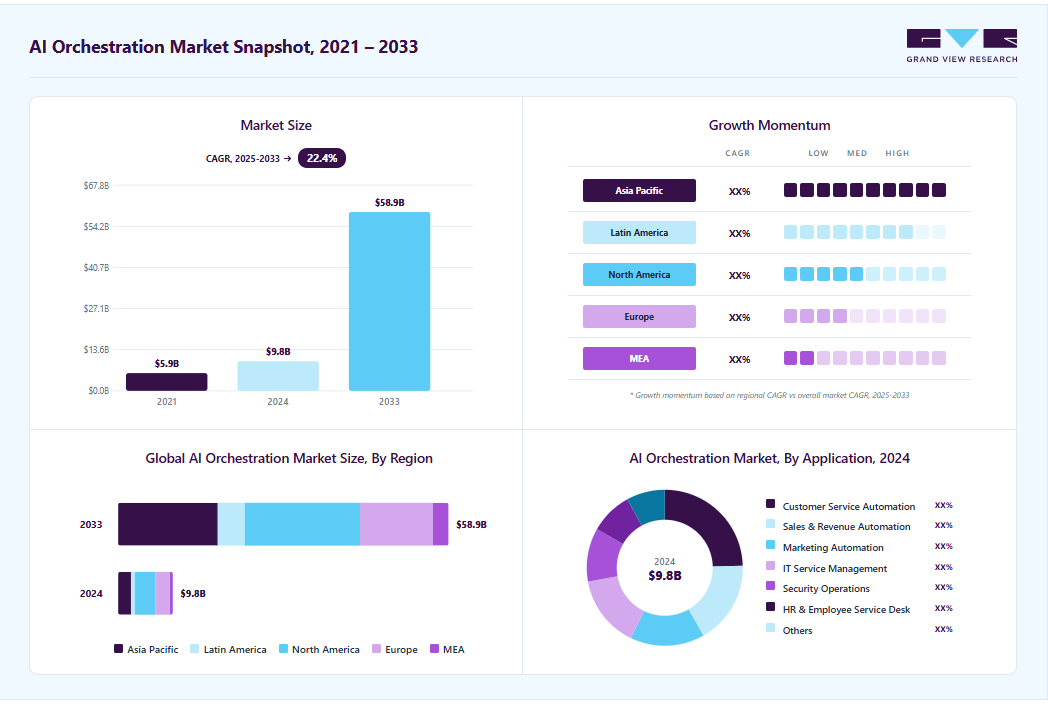
Task: Click the MED column header
Action: [857, 153]
